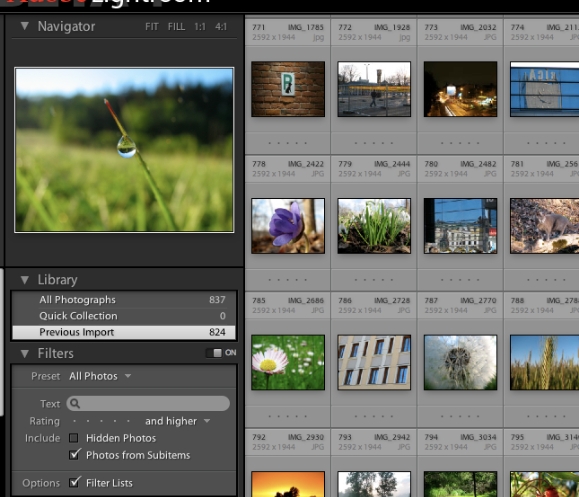
Task: Toggle the Filters ON switch
Action: (214, 353)
